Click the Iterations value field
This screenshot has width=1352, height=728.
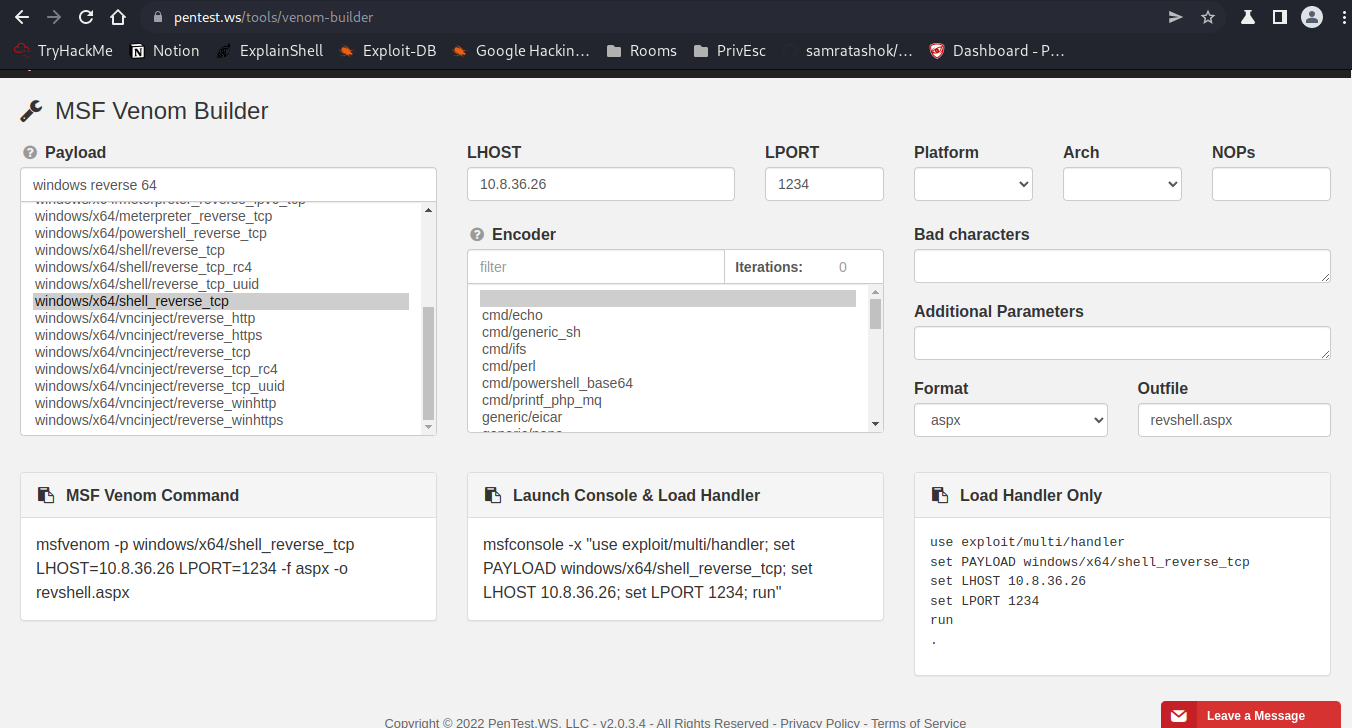(843, 267)
